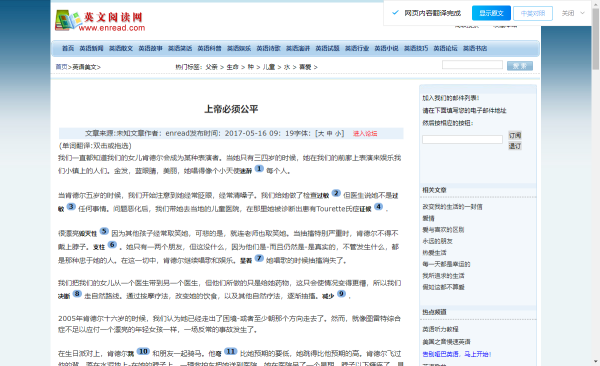Open 首页 in the navigation bar
Image resolution: width=600 pixels, height=366 pixels.
68,48
